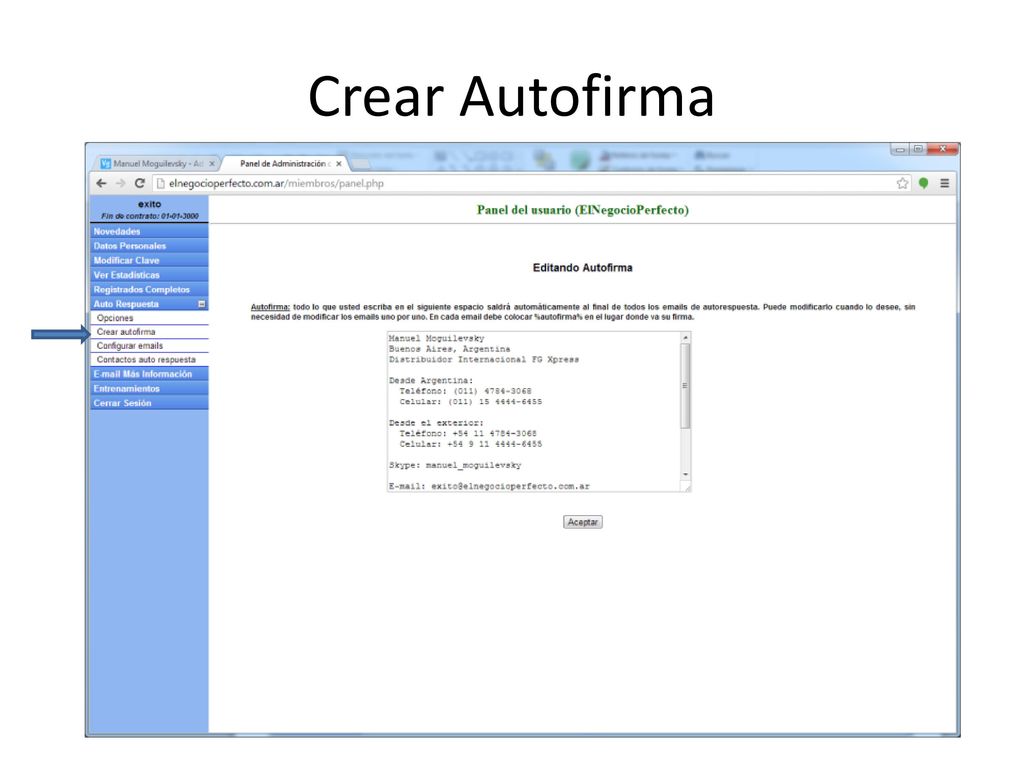
Task: Click the text area resize grip corner
Action: pyautogui.click(x=686, y=487)
